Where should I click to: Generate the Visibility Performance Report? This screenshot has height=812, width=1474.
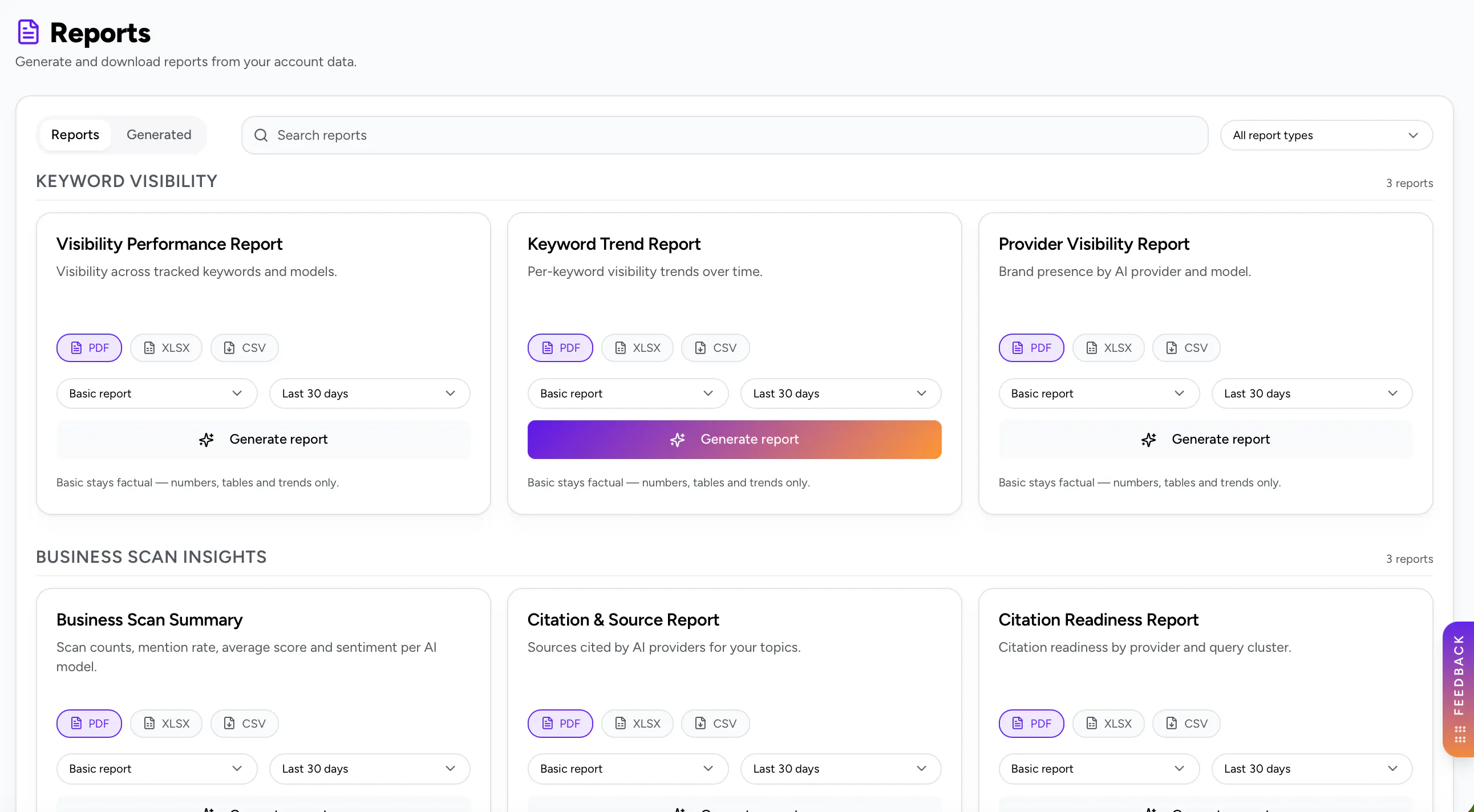[x=263, y=439]
